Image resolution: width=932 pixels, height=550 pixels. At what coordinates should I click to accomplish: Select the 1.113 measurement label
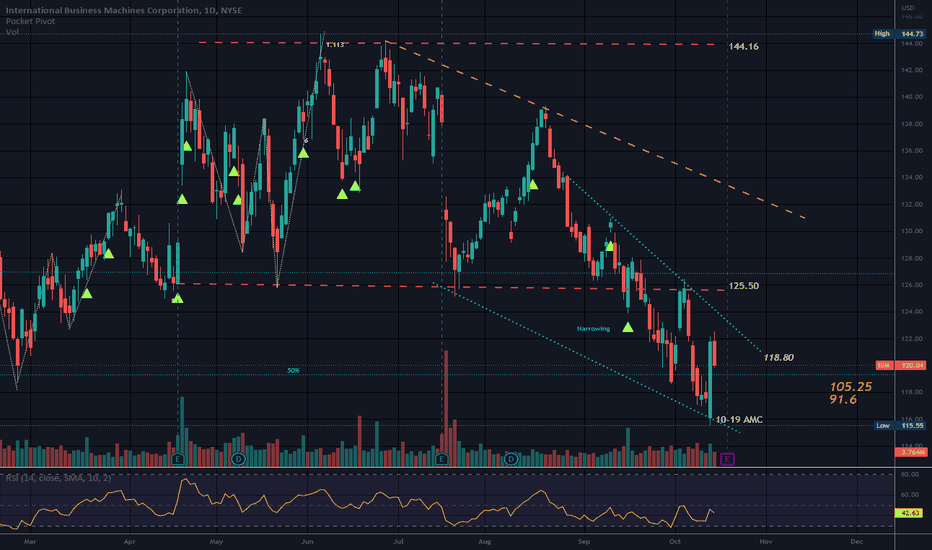point(335,45)
